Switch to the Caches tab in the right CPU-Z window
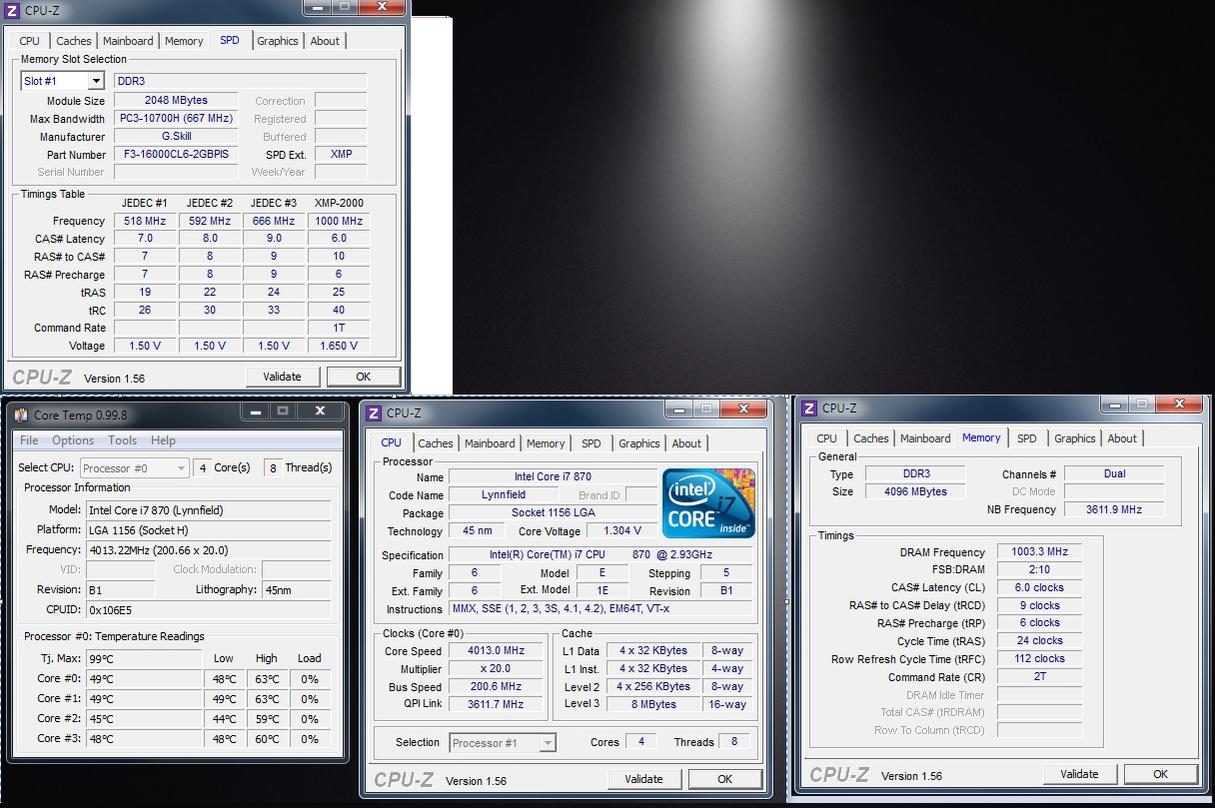Viewport: 1215px width, 808px height. pos(871,438)
